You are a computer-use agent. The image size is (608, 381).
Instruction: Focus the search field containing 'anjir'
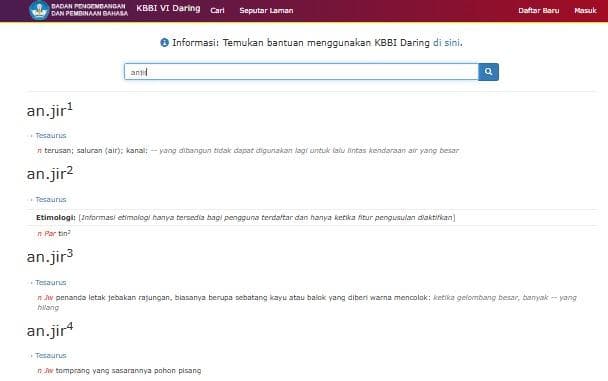[x=301, y=72]
